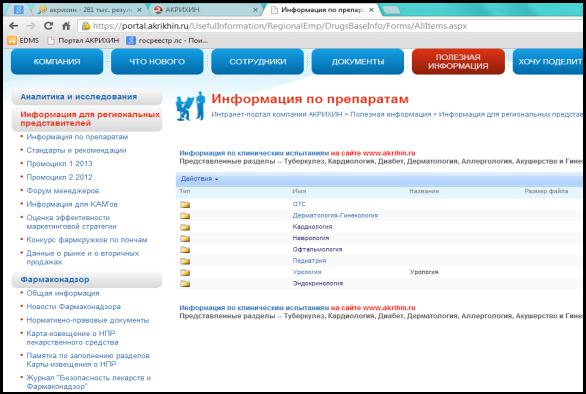Viewport: 586px width, 394px height.
Task: Open Конкурс фармкружков по почкам link
Action: pos(87,240)
